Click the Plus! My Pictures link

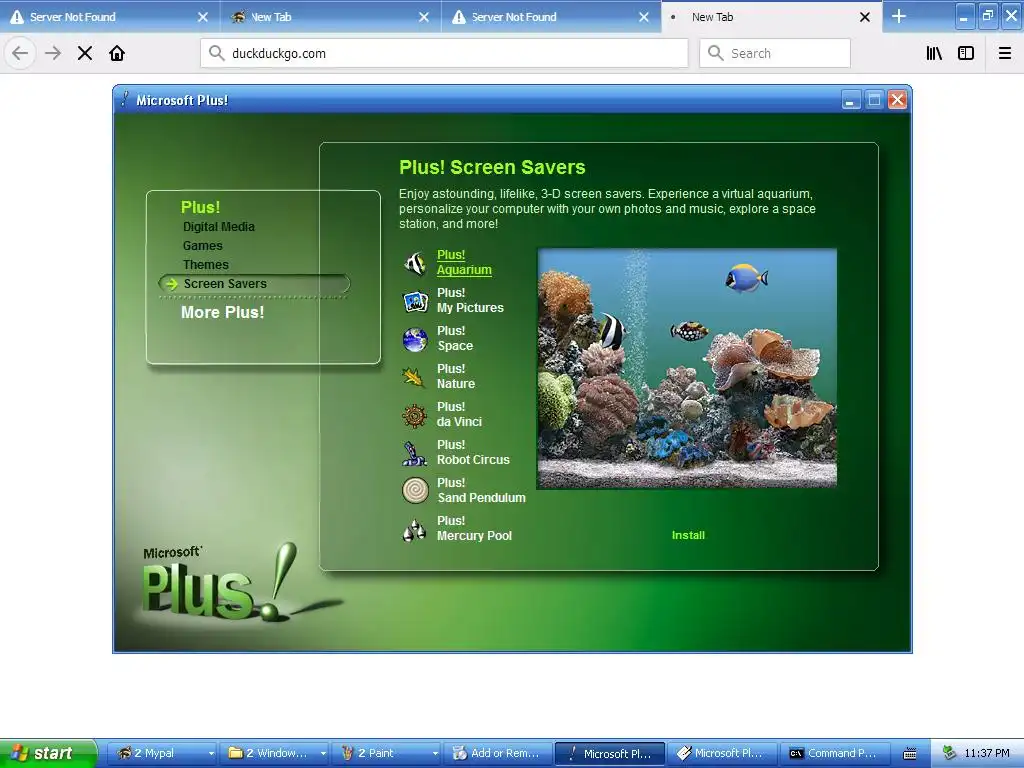[470, 300]
